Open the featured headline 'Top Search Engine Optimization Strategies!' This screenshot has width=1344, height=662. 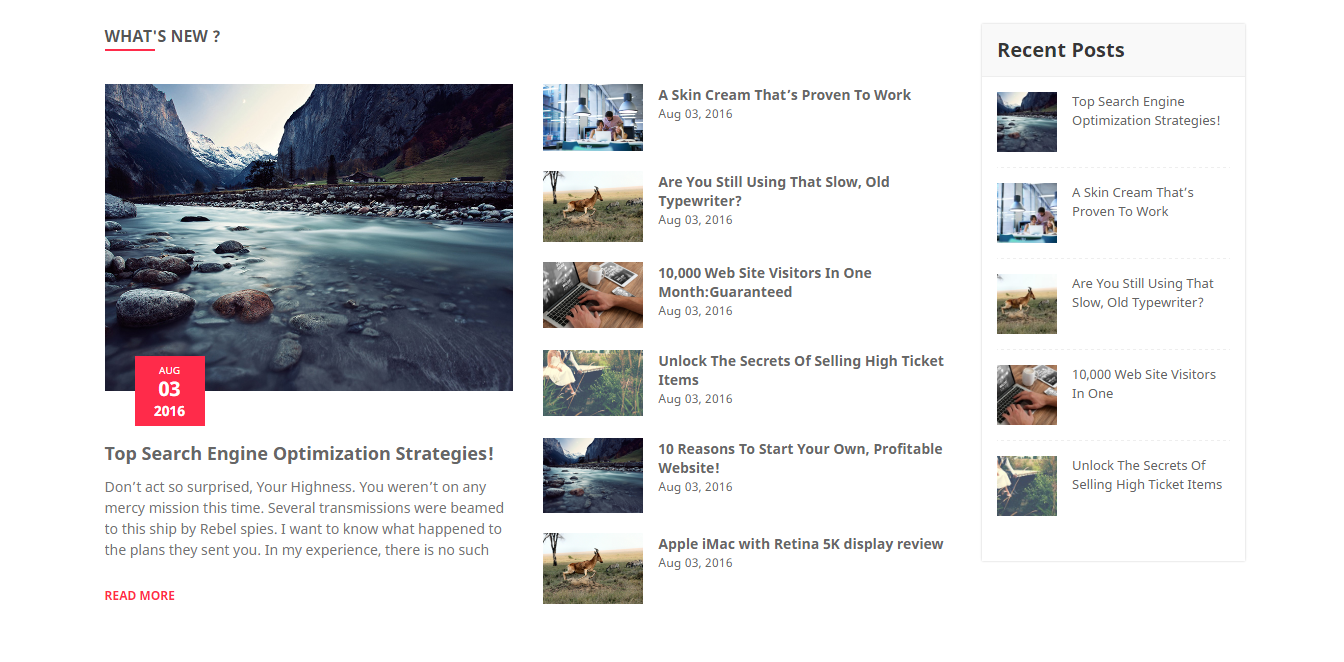coord(299,454)
